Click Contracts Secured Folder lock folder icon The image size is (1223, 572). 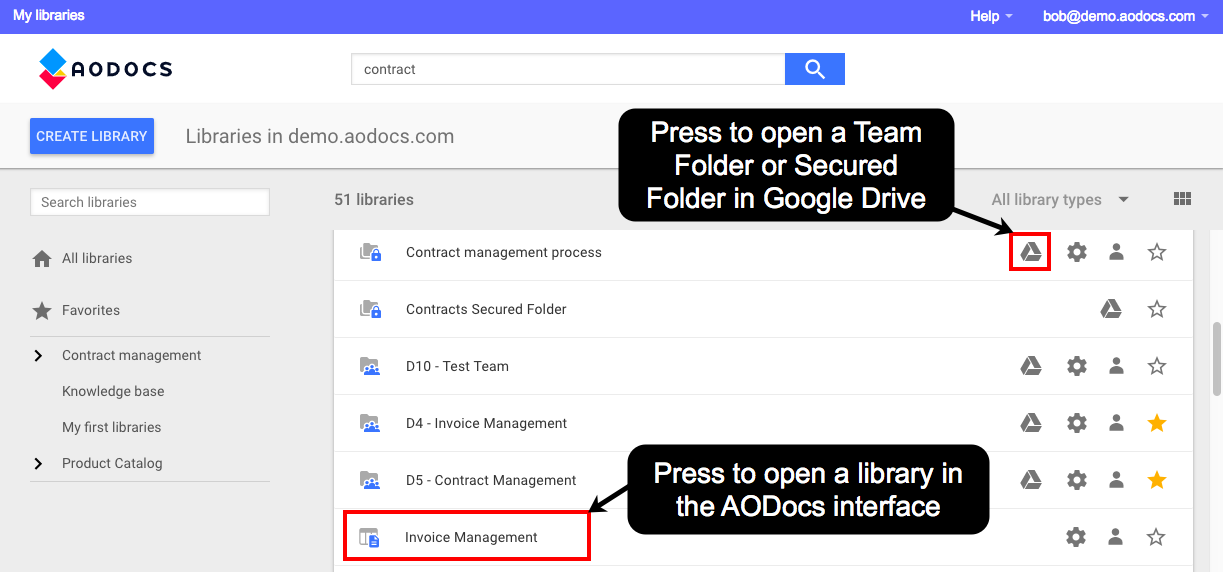click(x=371, y=309)
